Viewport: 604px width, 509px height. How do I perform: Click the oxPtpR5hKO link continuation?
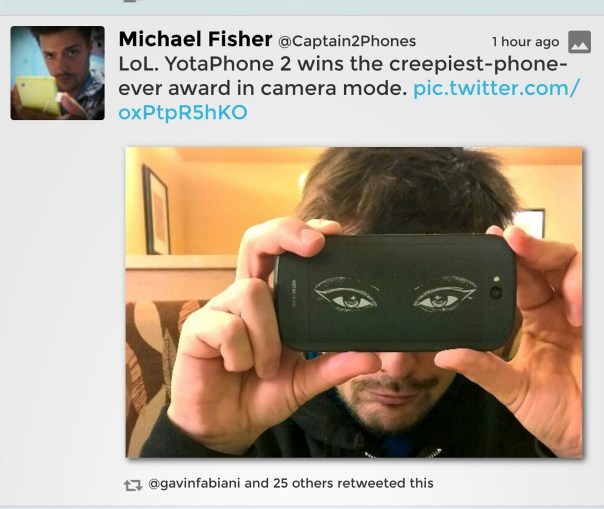[x=183, y=113]
